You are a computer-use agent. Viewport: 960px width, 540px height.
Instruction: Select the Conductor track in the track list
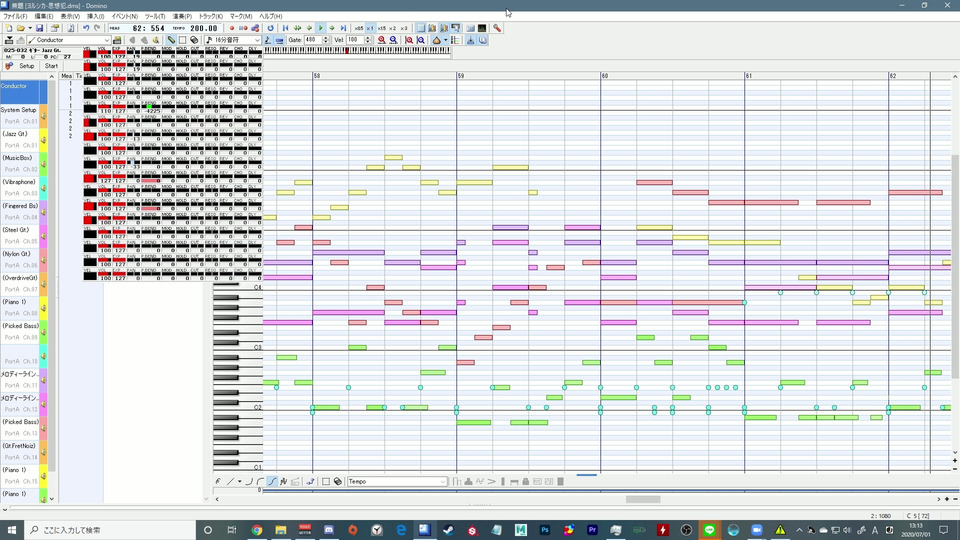coord(23,92)
